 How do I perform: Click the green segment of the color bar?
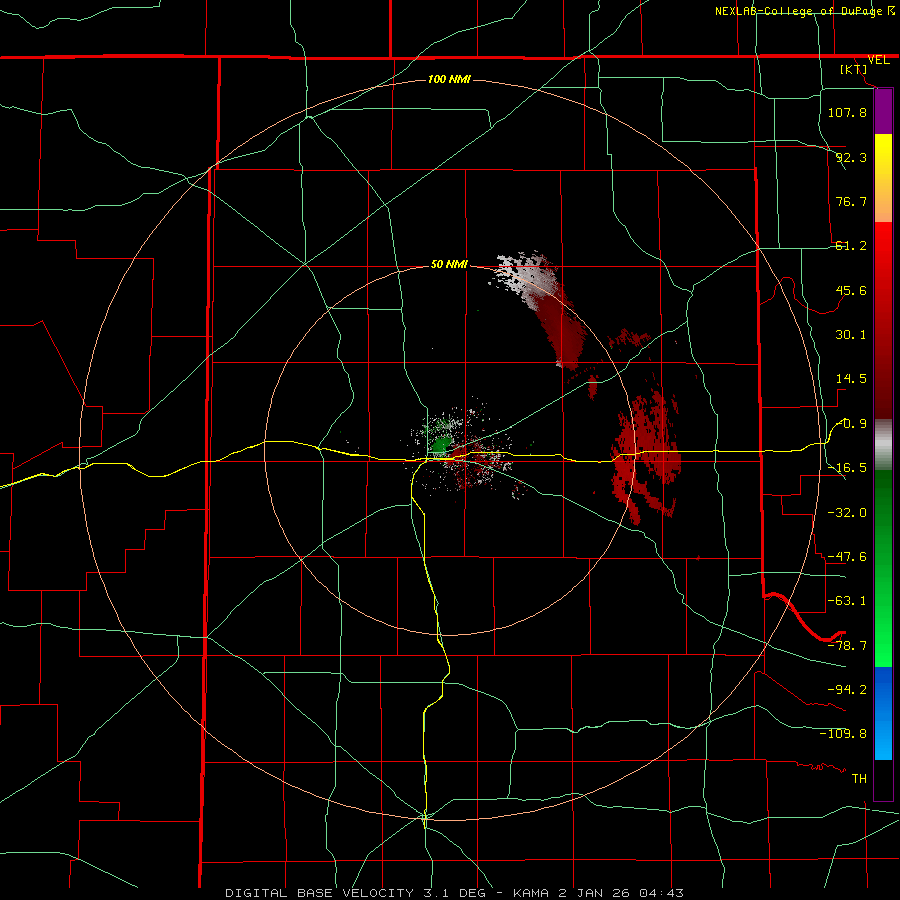click(x=883, y=568)
